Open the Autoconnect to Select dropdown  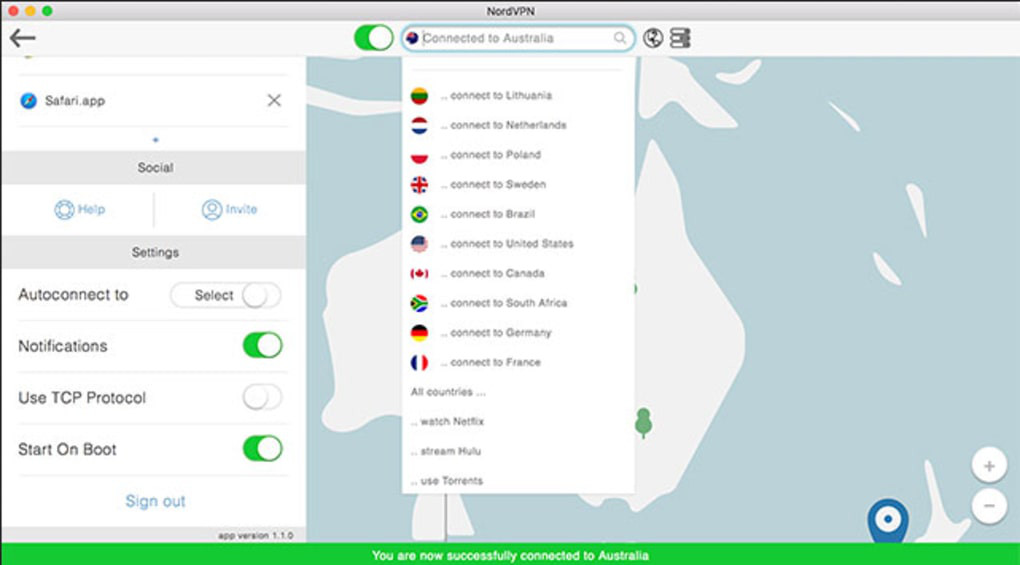tap(226, 295)
